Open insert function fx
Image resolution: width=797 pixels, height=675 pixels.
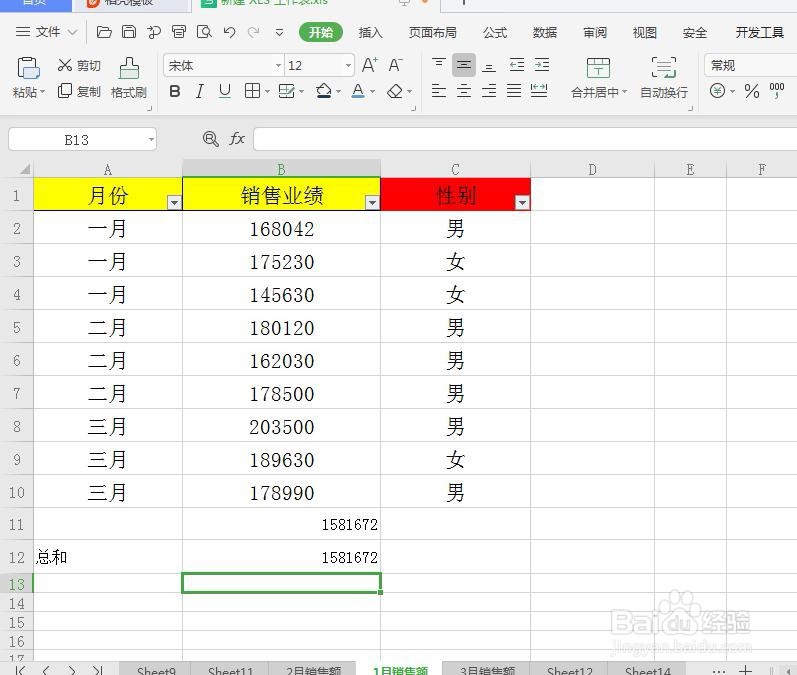coord(237,139)
